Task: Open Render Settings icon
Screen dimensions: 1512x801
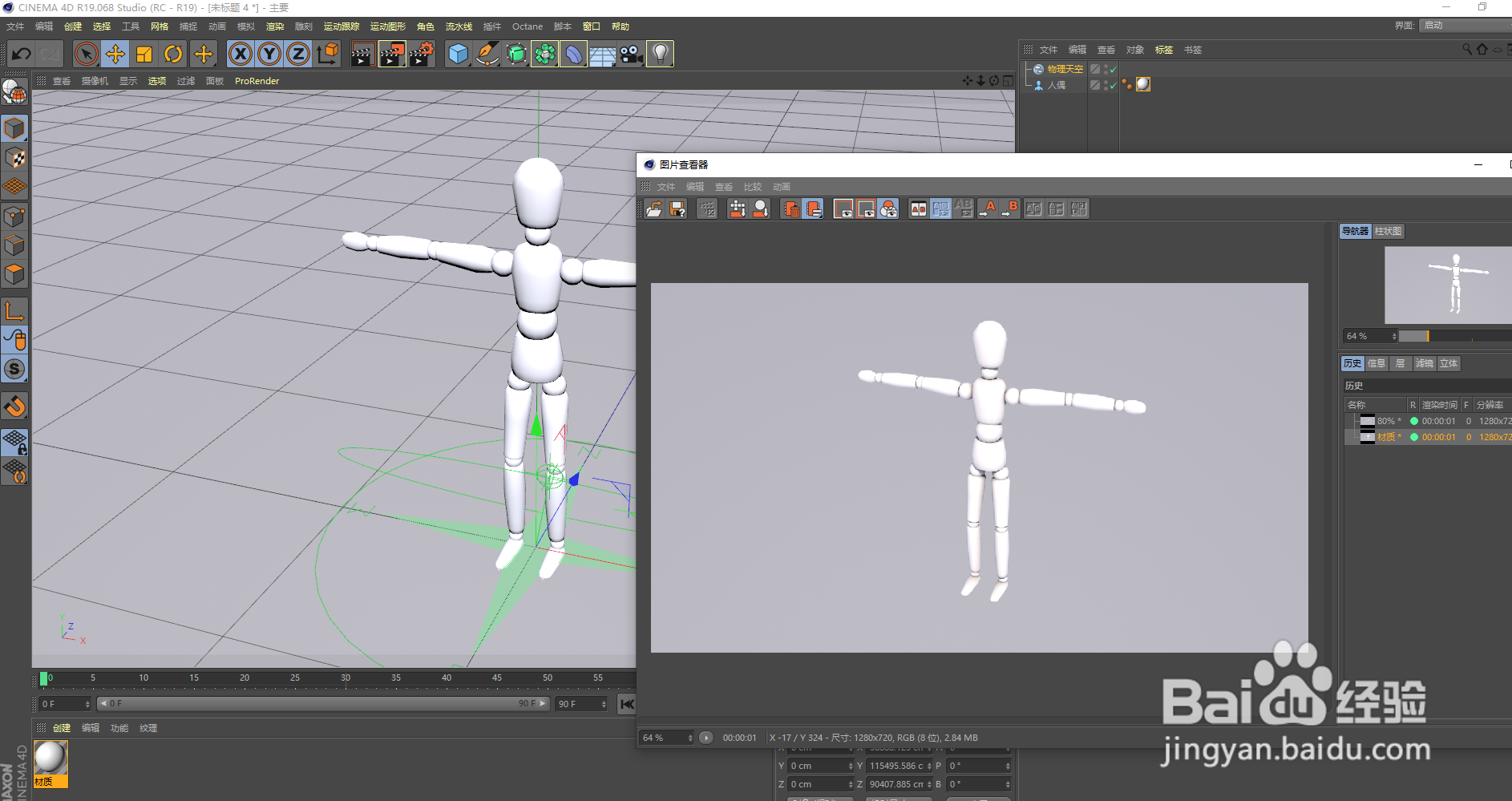Action: coord(422,55)
